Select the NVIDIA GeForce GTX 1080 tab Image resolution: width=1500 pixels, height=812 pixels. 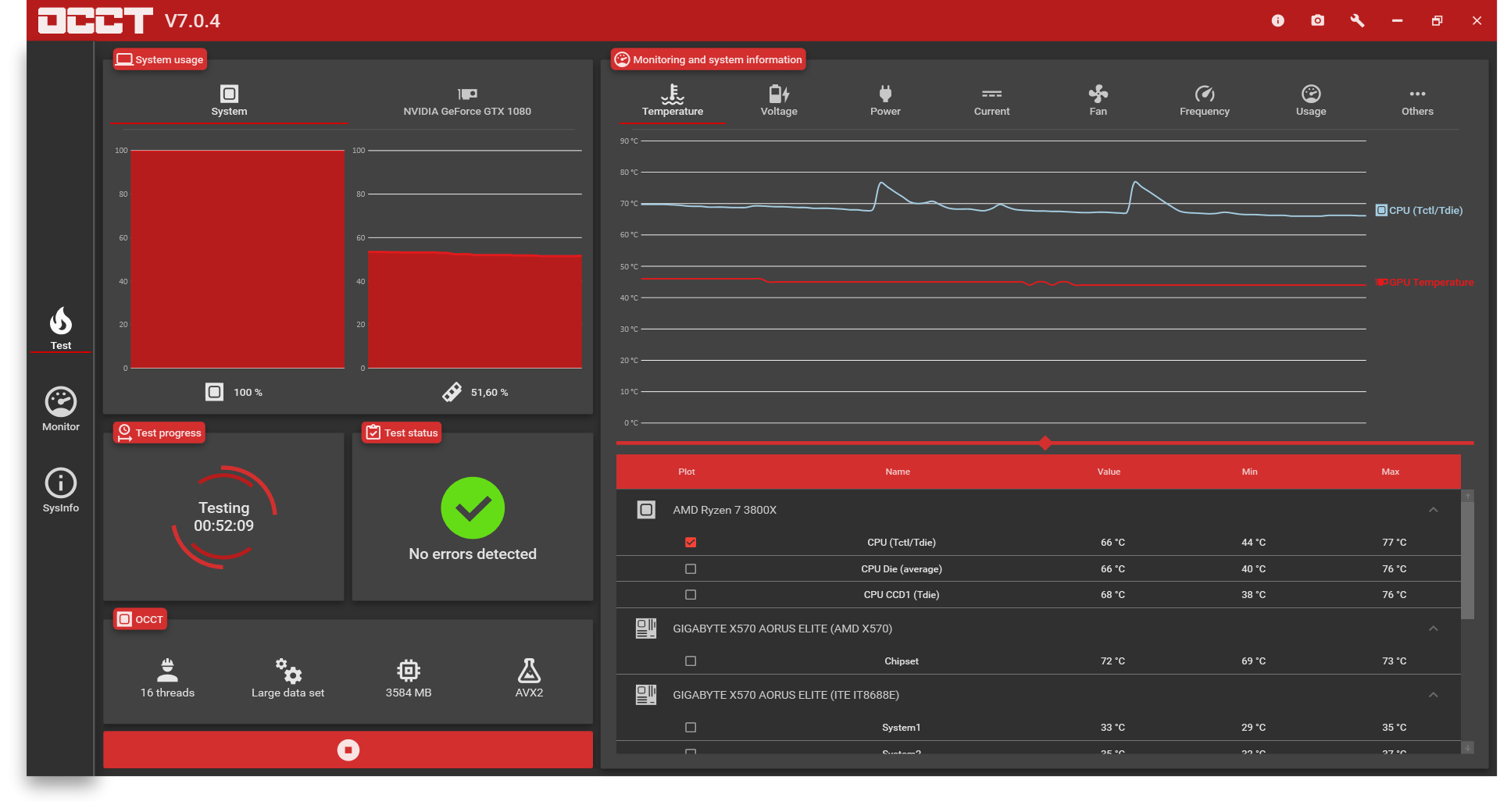tap(467, 101)
